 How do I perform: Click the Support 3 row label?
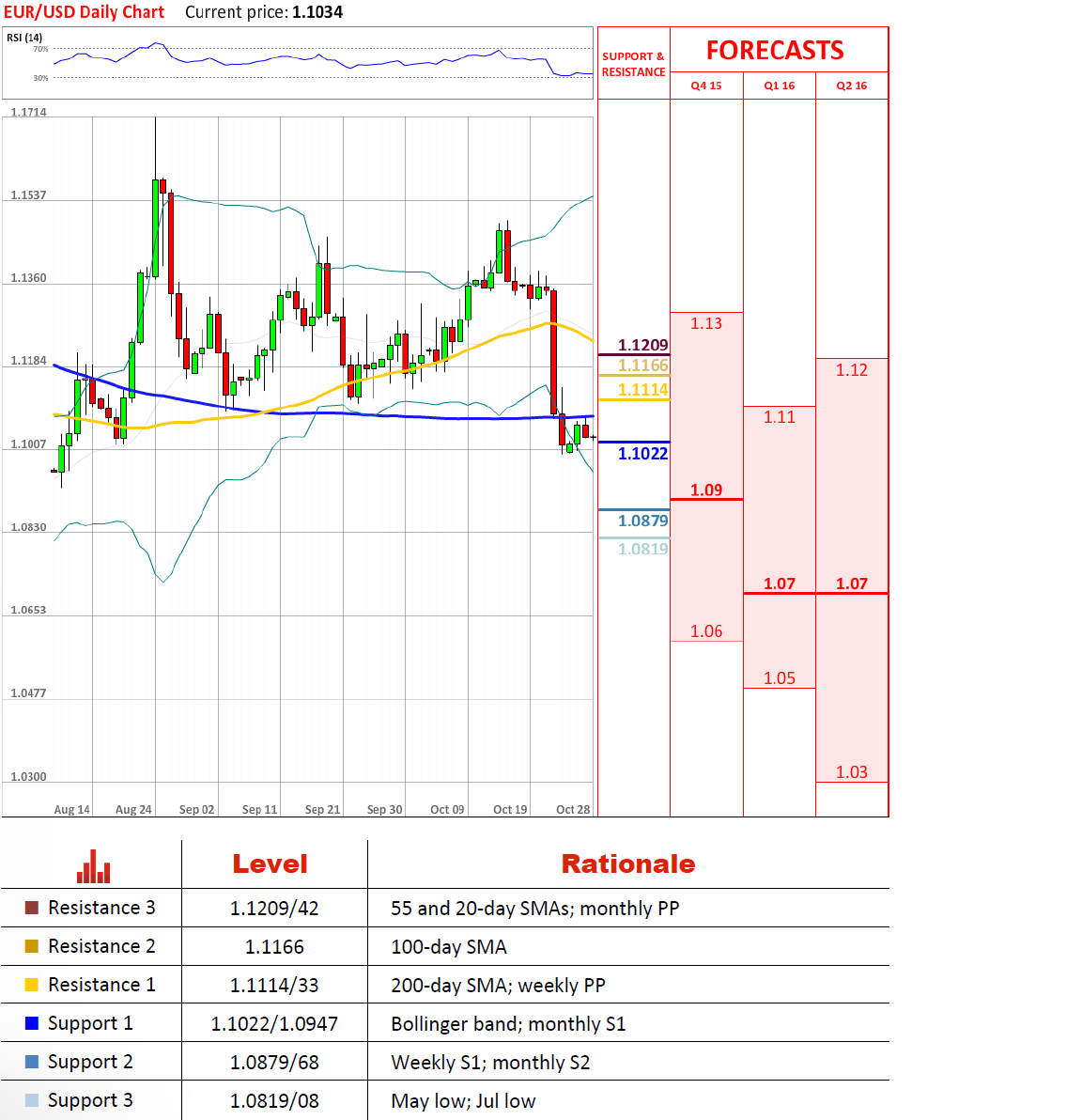tap(90, 1100)
